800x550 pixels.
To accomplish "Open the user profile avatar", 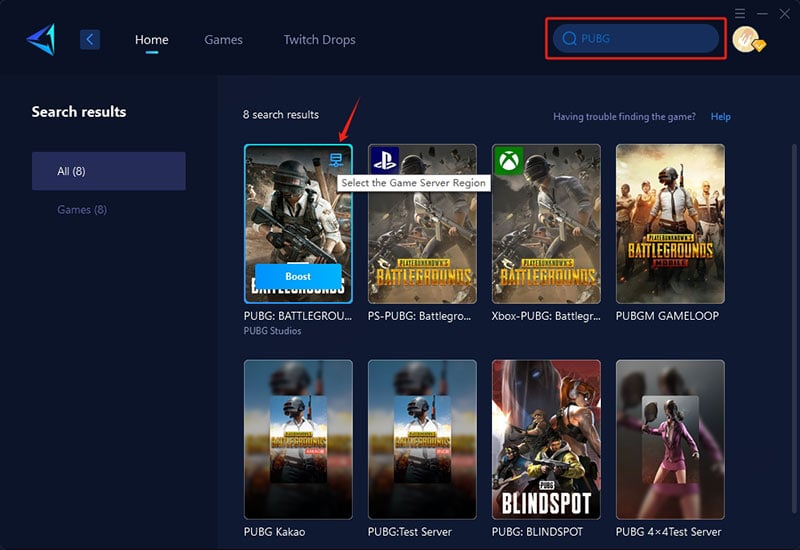I will 748,39.
